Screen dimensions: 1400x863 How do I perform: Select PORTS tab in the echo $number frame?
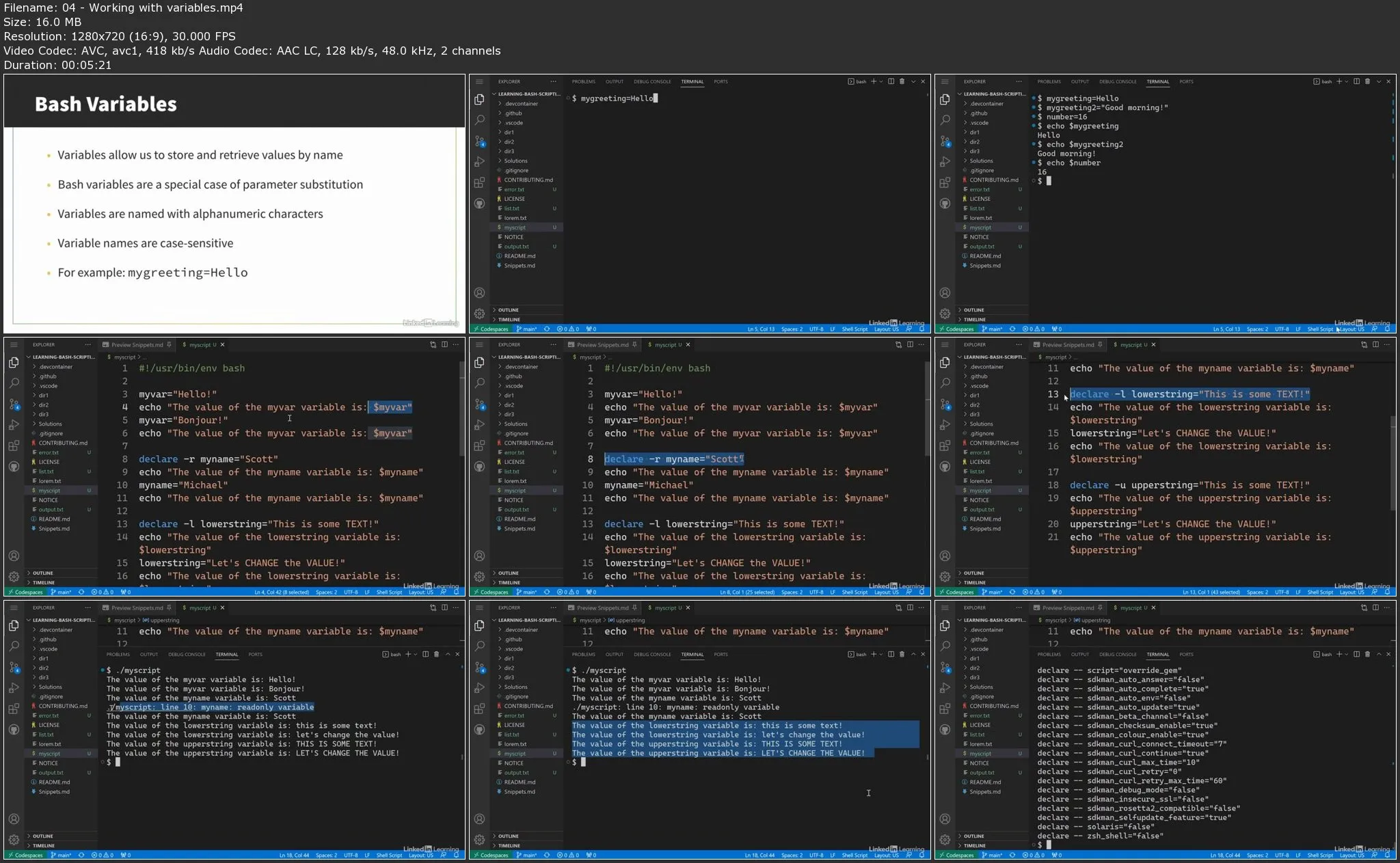[1186, 81]
